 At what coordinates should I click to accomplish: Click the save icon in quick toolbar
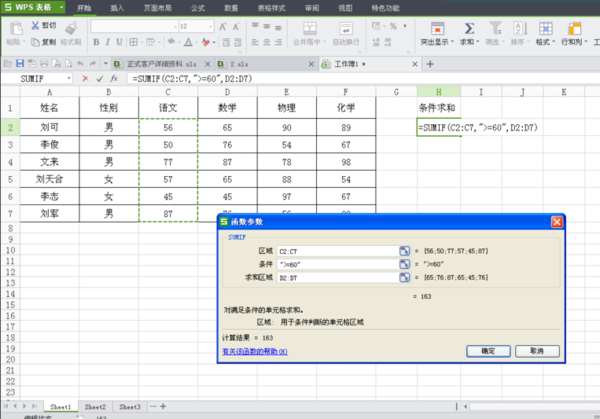click(20, 64)
